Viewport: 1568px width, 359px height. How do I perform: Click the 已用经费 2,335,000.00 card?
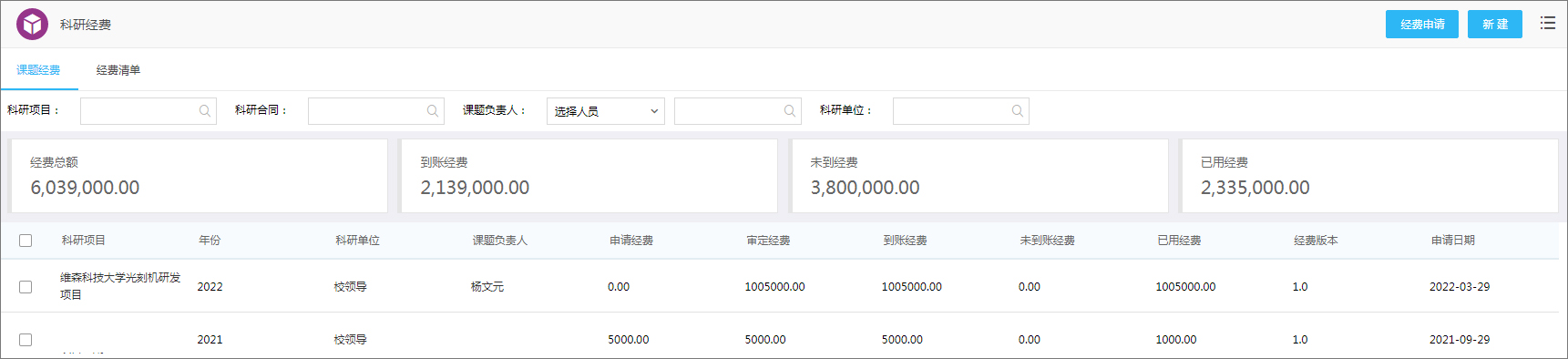1369,176
